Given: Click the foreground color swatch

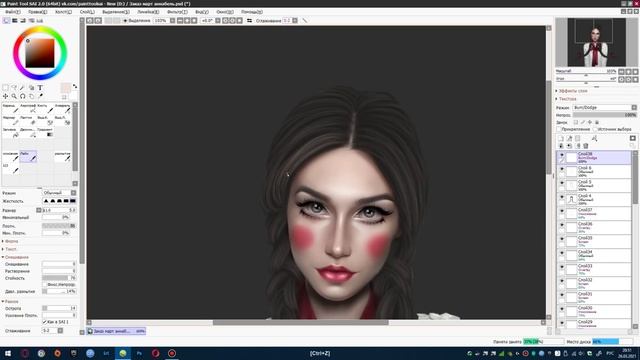Looking at the screenshot, I should (65, 87).
